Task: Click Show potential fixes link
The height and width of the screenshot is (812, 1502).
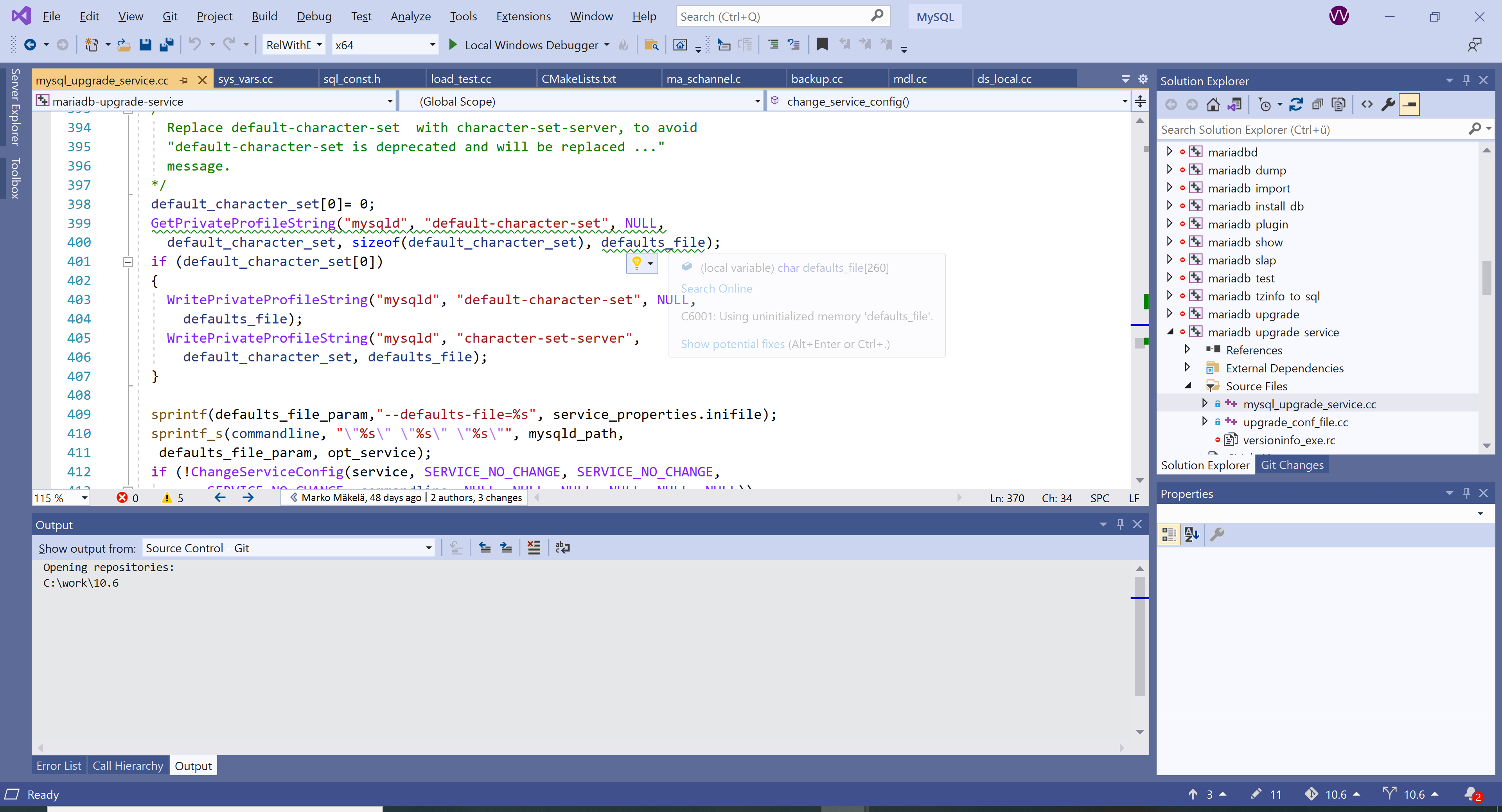Action: (732, 344)
